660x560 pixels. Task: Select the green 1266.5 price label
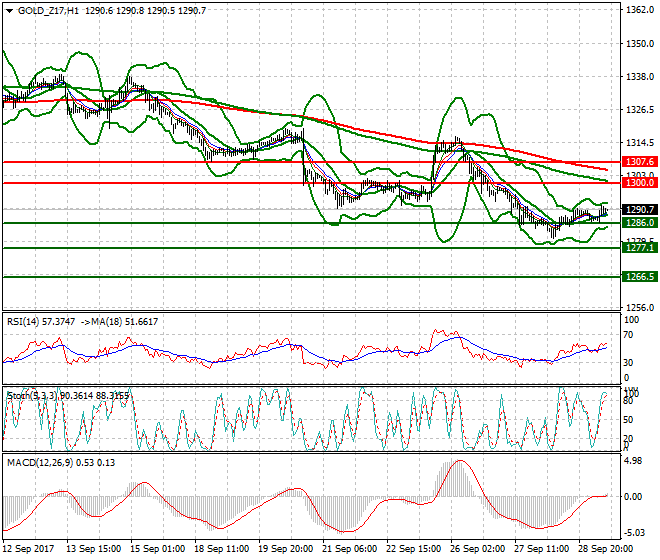tap(638, 277)
